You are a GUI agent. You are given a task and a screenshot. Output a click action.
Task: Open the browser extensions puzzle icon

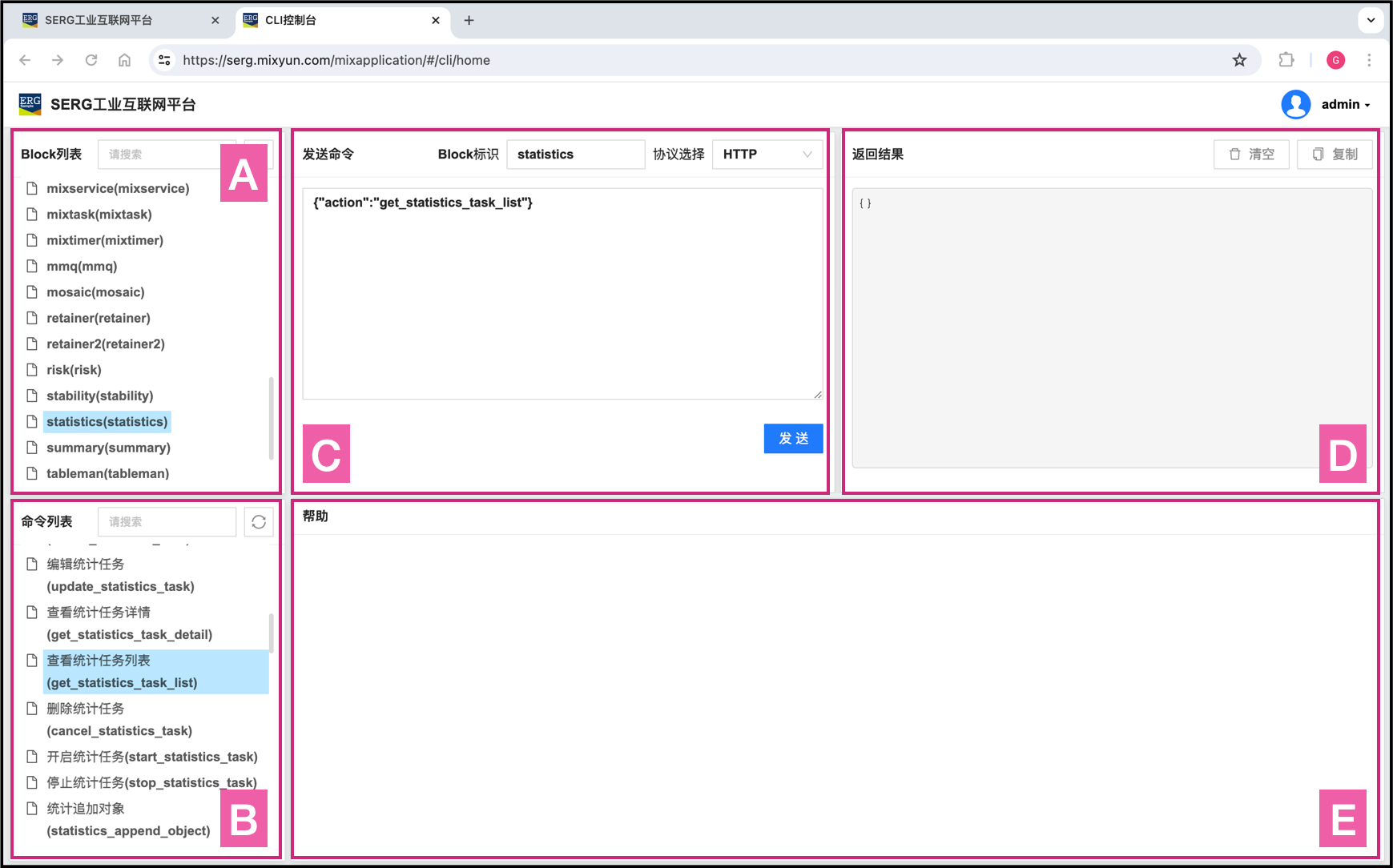click(x=1286, y=60)
